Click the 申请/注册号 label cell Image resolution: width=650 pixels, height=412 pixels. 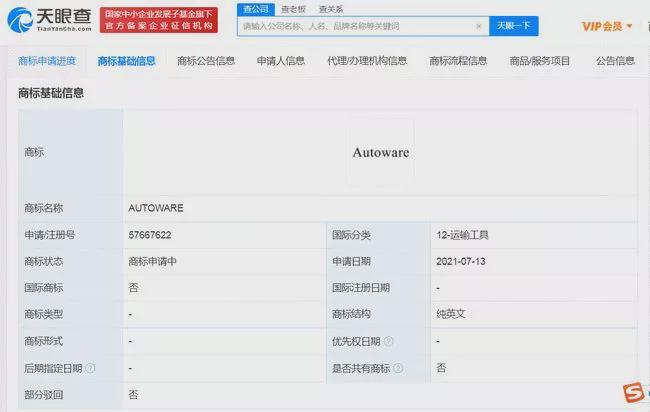coord(70,235)
